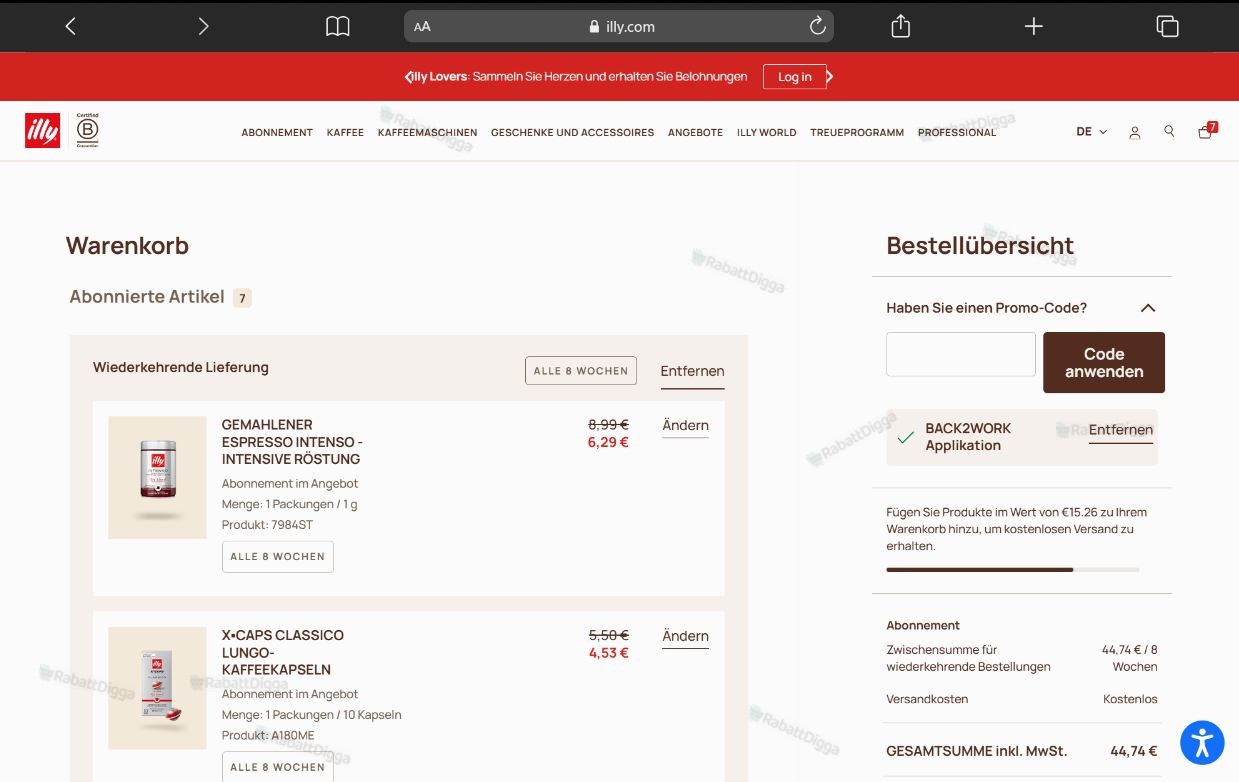1239x782 pixels.
Task: Click the free-shipping progress bar
Action: pyautogui.click(x=1012, y=569)
